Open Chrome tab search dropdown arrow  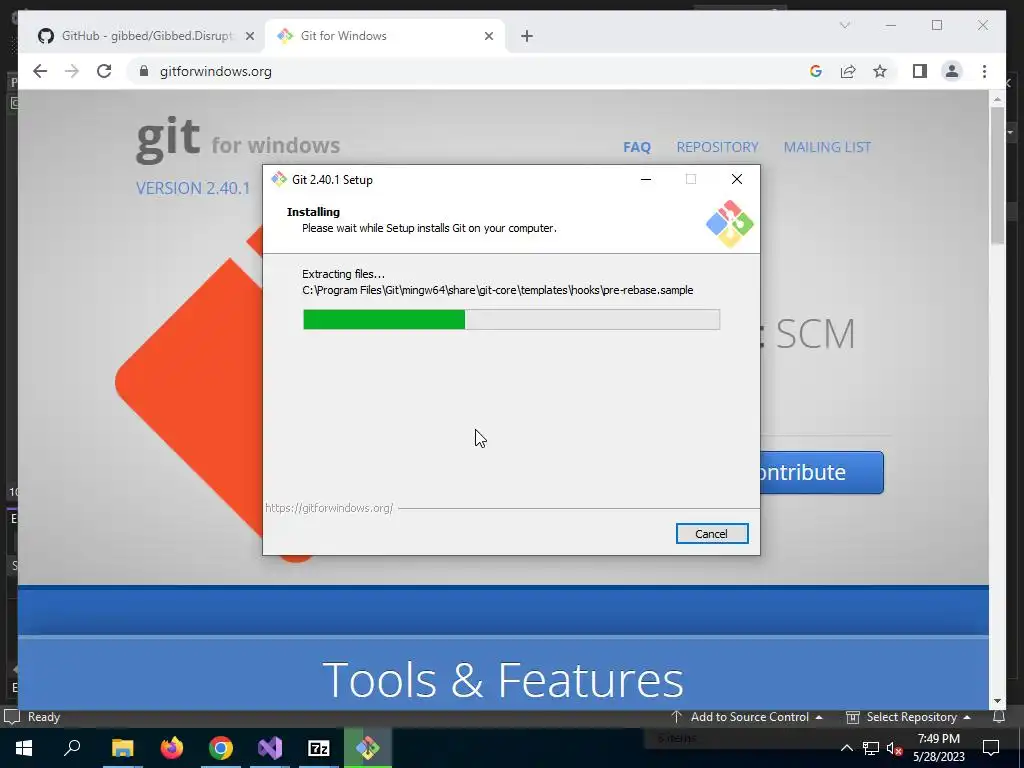pos(844,25)
